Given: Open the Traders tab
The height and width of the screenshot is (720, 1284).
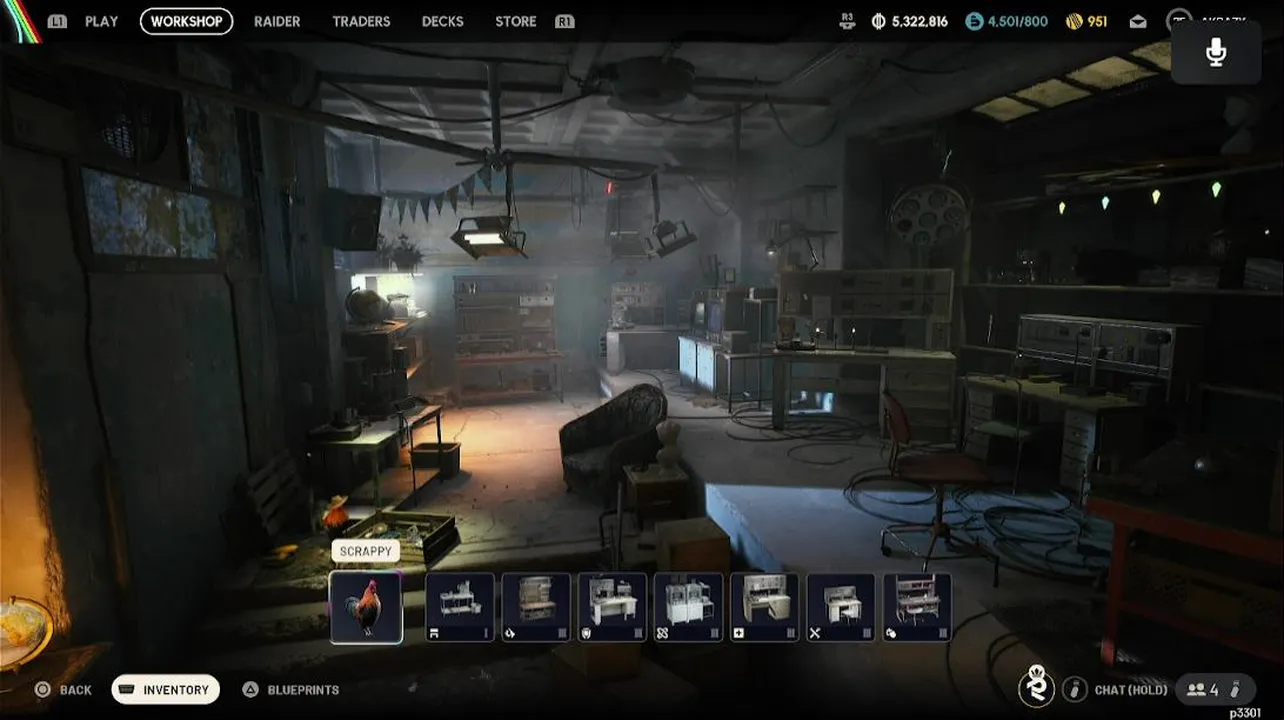Looking at the screenshot, I should [361, 21].
